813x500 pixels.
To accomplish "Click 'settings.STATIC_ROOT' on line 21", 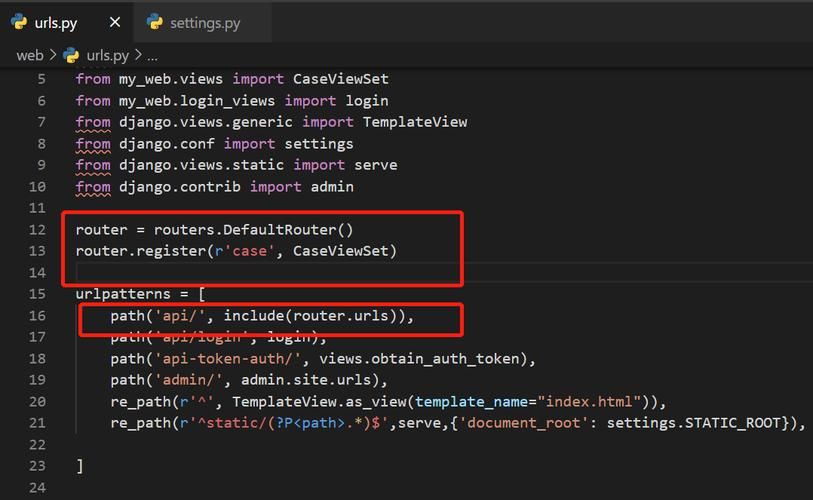I will (694, 423).
